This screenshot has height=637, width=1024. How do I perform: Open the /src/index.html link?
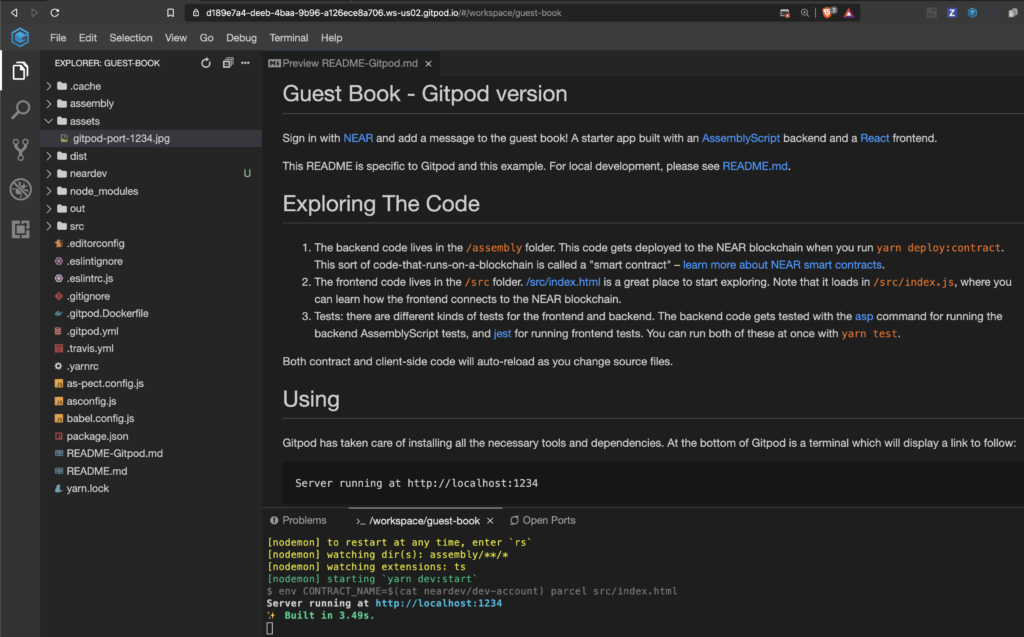(x=563, y=282)
